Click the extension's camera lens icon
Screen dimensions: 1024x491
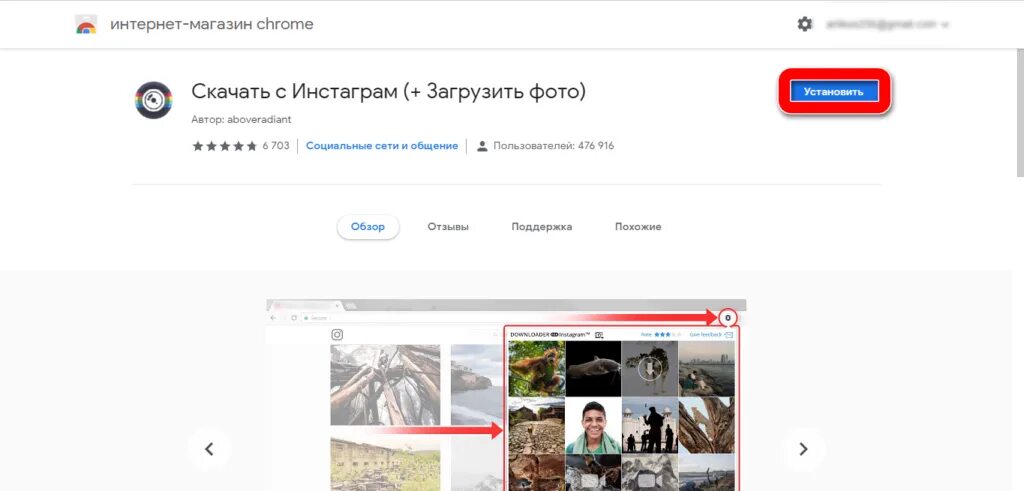(x=153, y=100)
